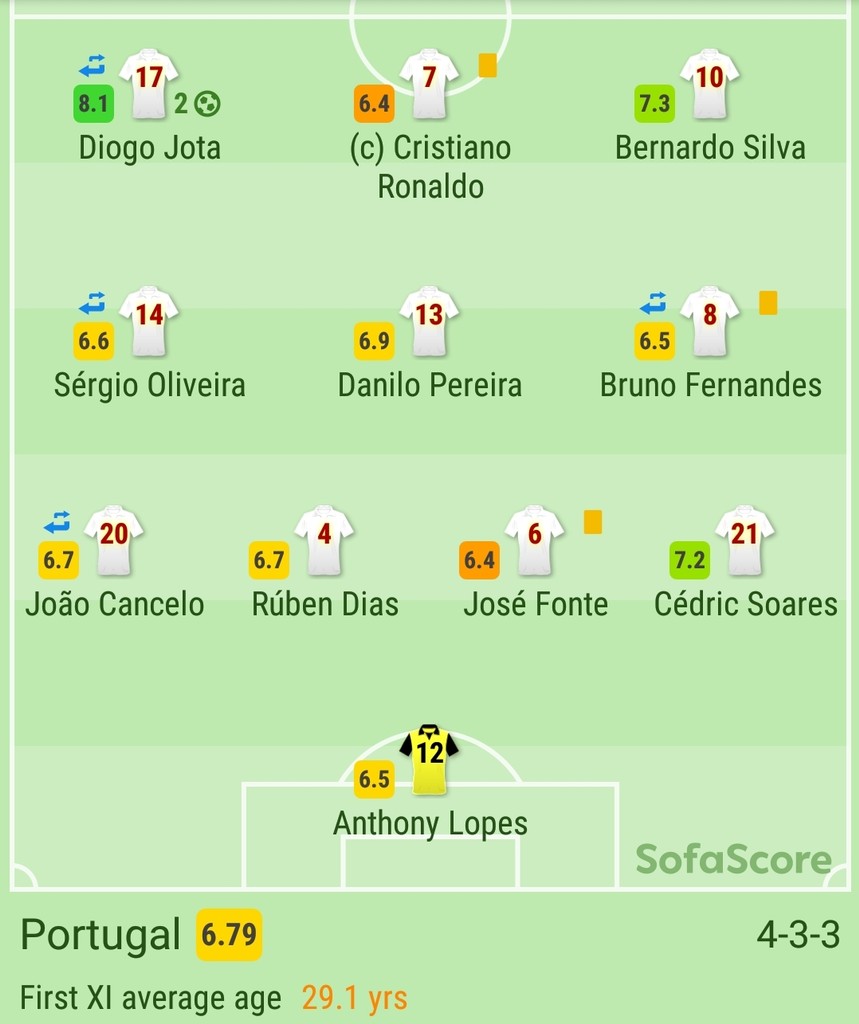Tap Portugal's 6.79 team rating badge
Viewport: 859px width, 1024px height.
click(229, 935)
